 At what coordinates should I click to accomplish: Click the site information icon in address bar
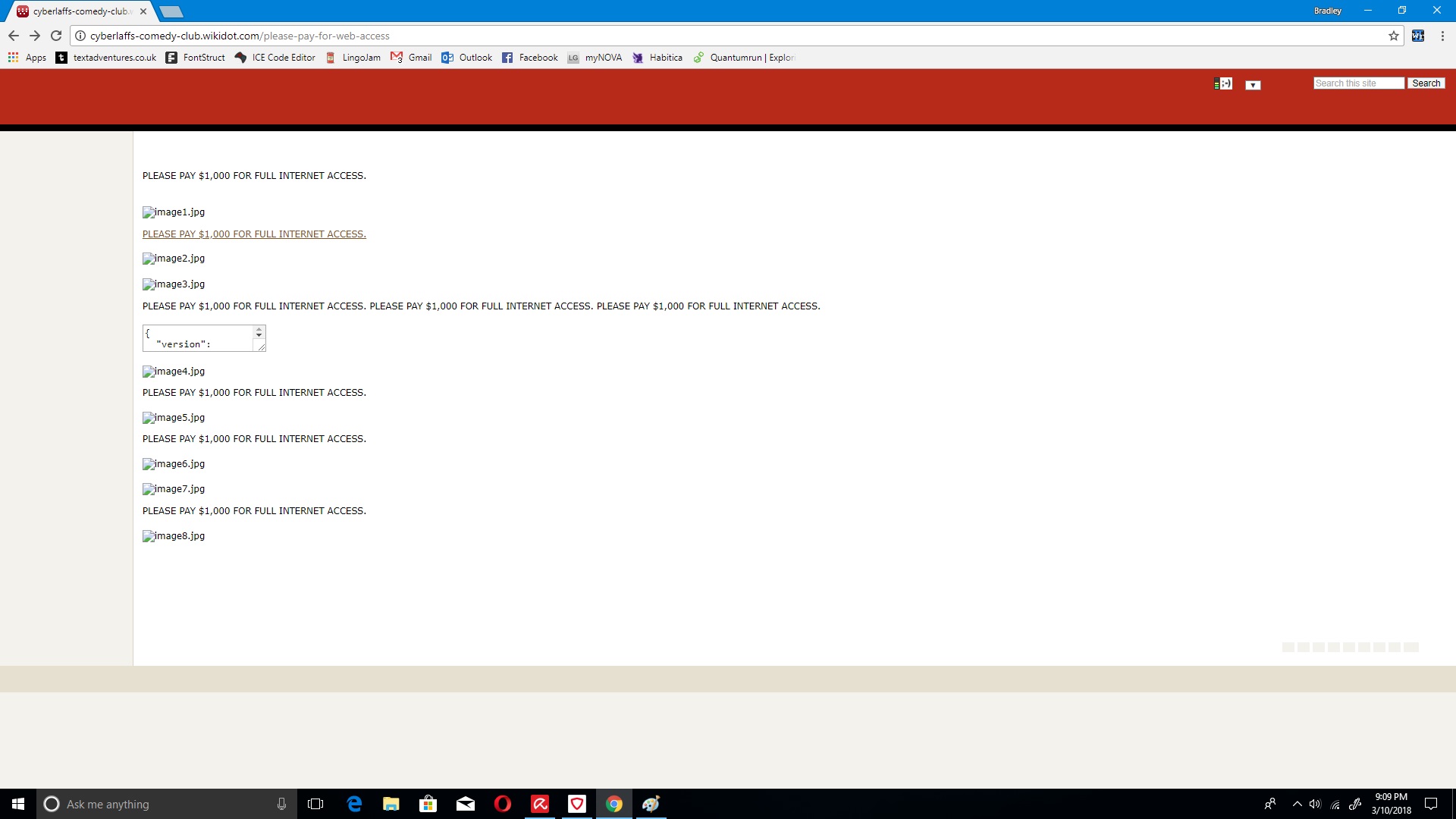[80, 36]
